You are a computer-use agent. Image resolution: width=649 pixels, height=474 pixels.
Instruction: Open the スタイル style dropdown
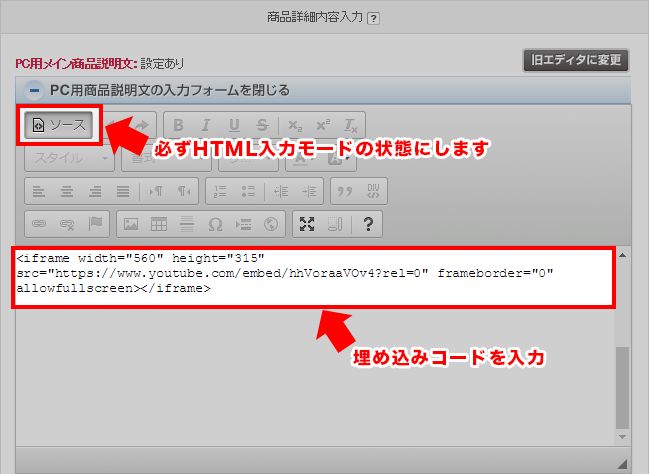pyautogui.click(x=70, y=158)
